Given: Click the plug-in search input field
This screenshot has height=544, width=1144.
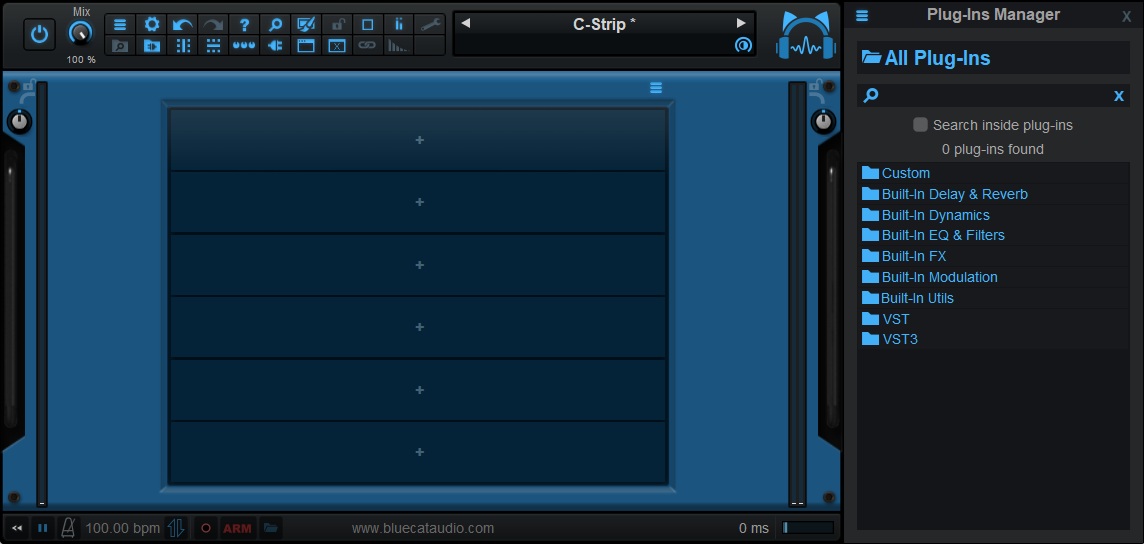Looking at the screenshot, I should click(993, 96).
